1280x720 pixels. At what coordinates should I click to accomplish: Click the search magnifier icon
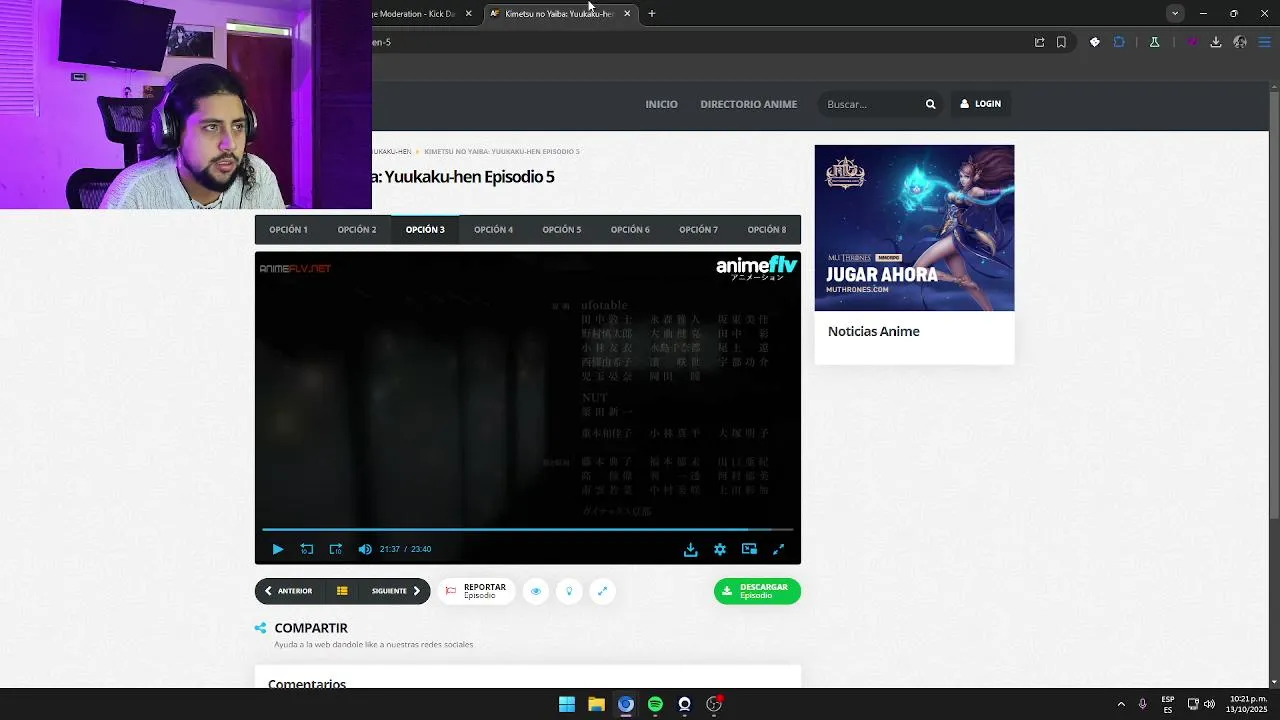[x=931, y=104]
